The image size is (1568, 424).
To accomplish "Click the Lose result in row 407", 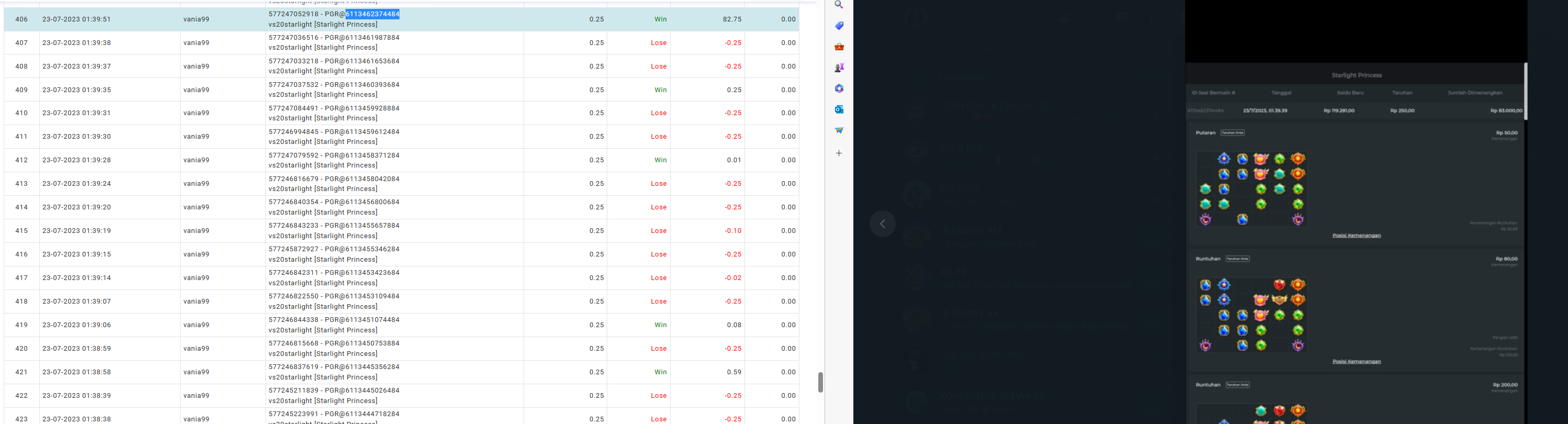I will pyautogui.click(x=659, y=43).
